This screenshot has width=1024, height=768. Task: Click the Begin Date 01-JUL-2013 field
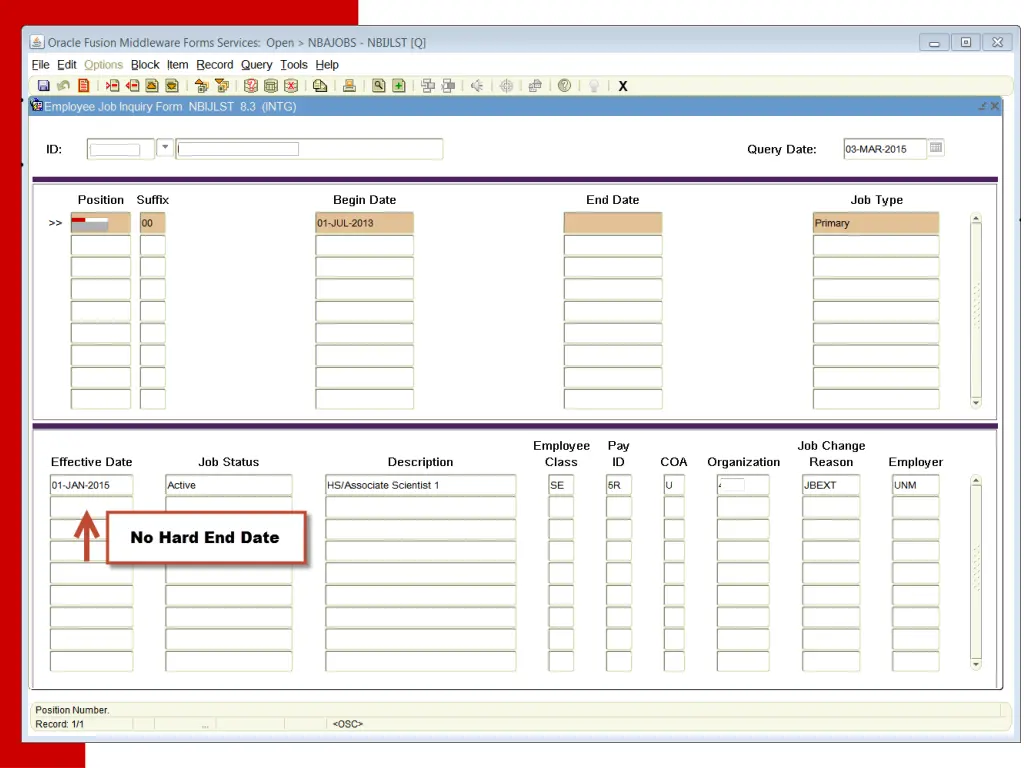364,223
